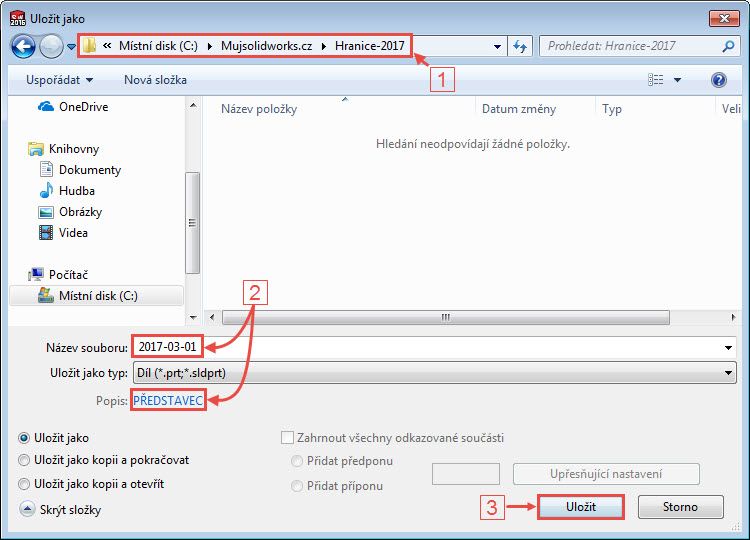Viewport: 750px width, 540px height.
Task: Click the OneDrive cloud icon
Action: [46, 106]
